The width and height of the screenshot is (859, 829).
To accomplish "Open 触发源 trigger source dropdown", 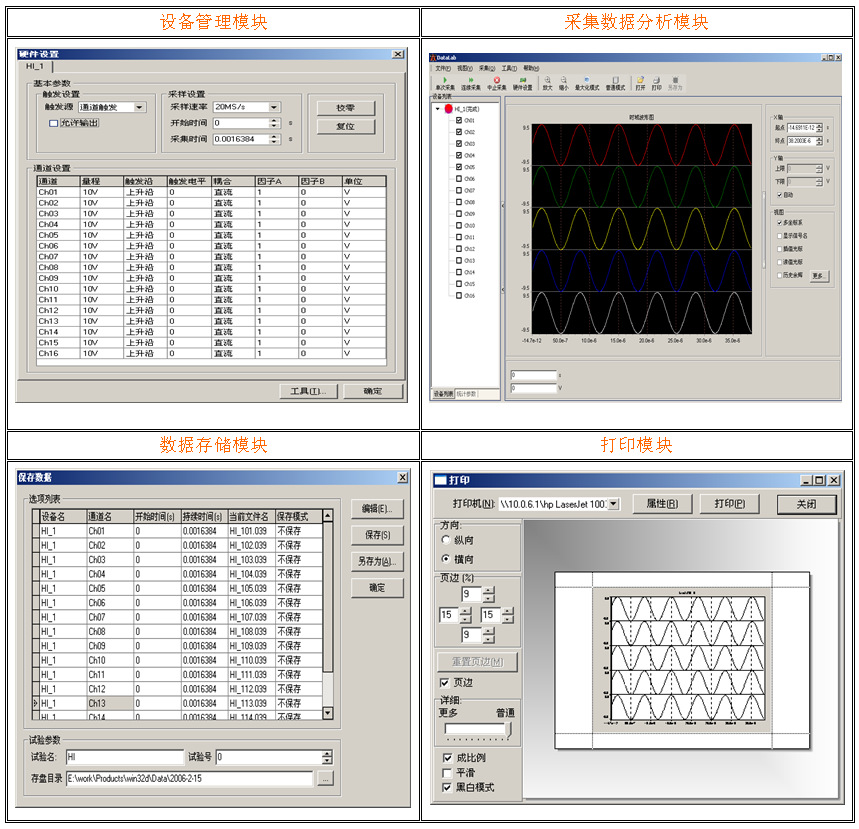I will pos(140,107).
